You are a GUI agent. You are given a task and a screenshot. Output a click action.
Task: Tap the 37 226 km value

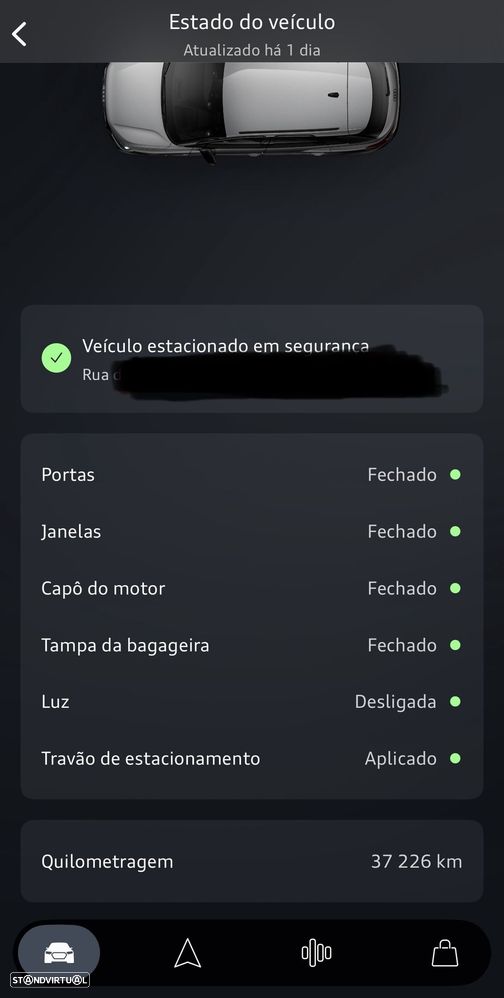tap(416, 861)
